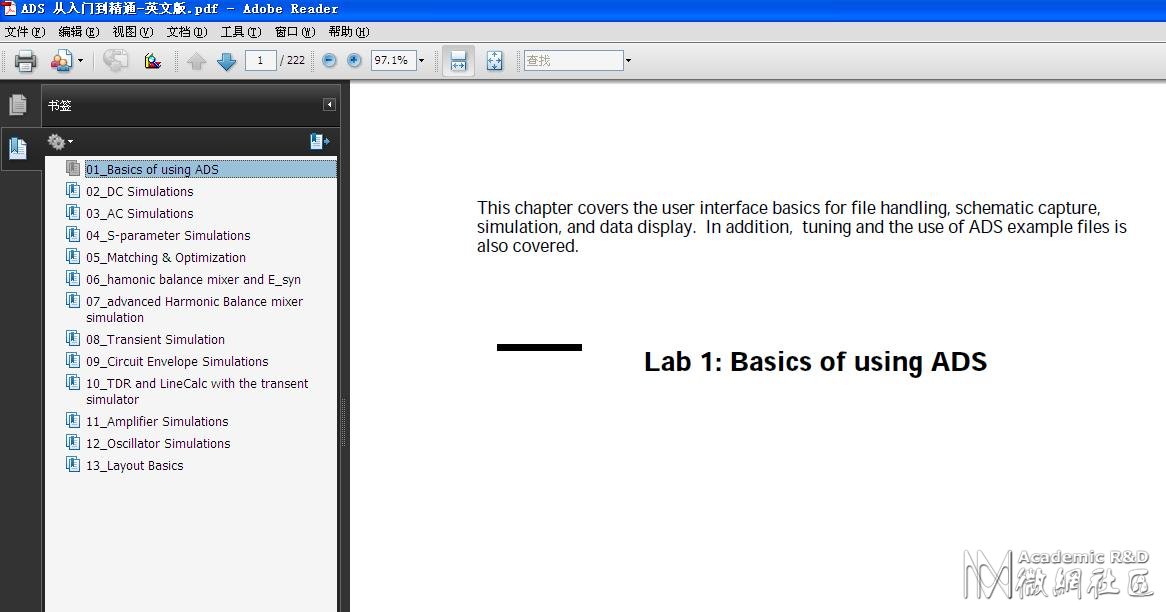
Task: Toggle the Bookmarks panel sidebar icon
Action: tap(18, 149)
